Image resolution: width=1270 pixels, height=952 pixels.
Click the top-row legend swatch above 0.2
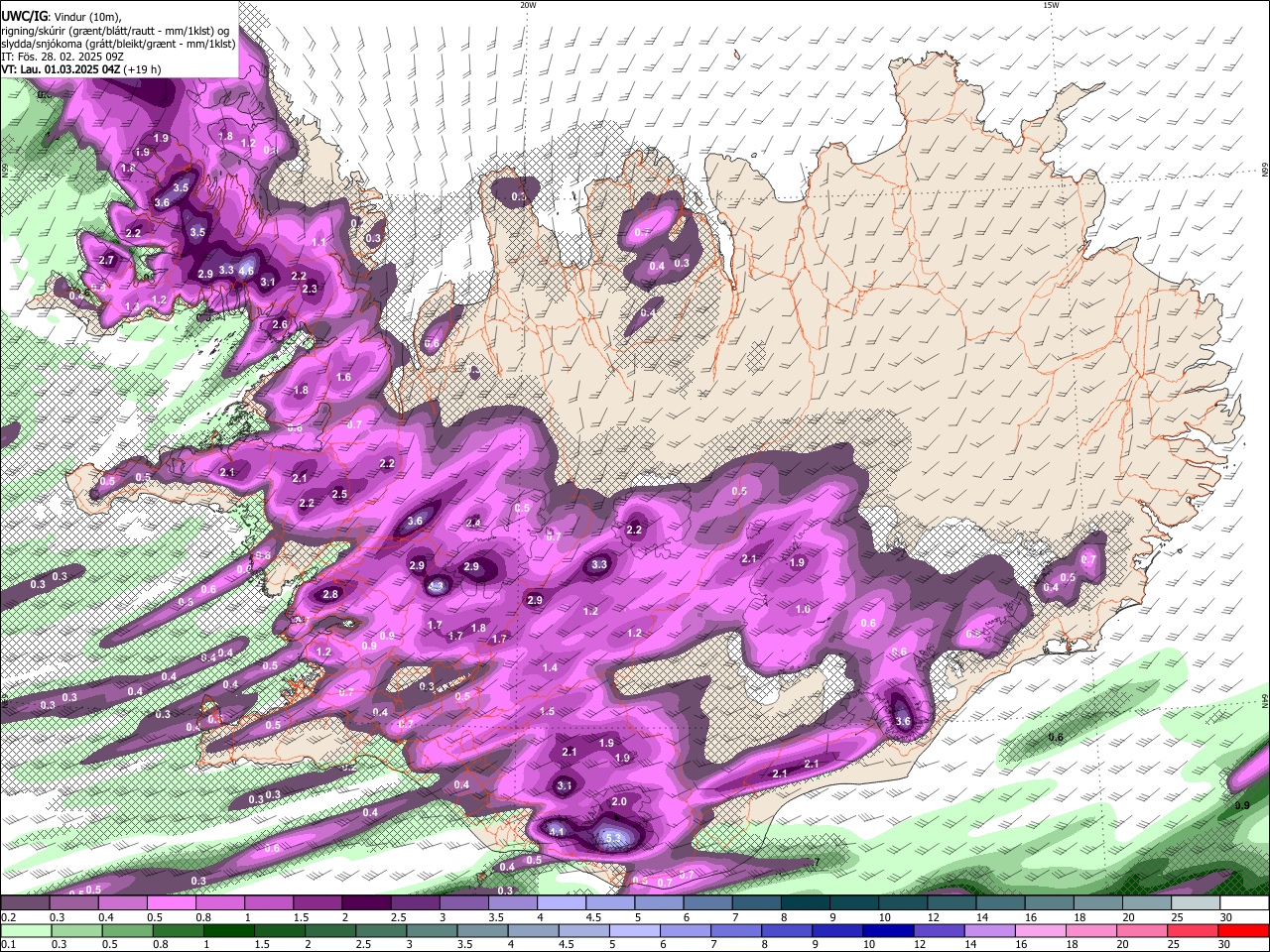(25, 903)
